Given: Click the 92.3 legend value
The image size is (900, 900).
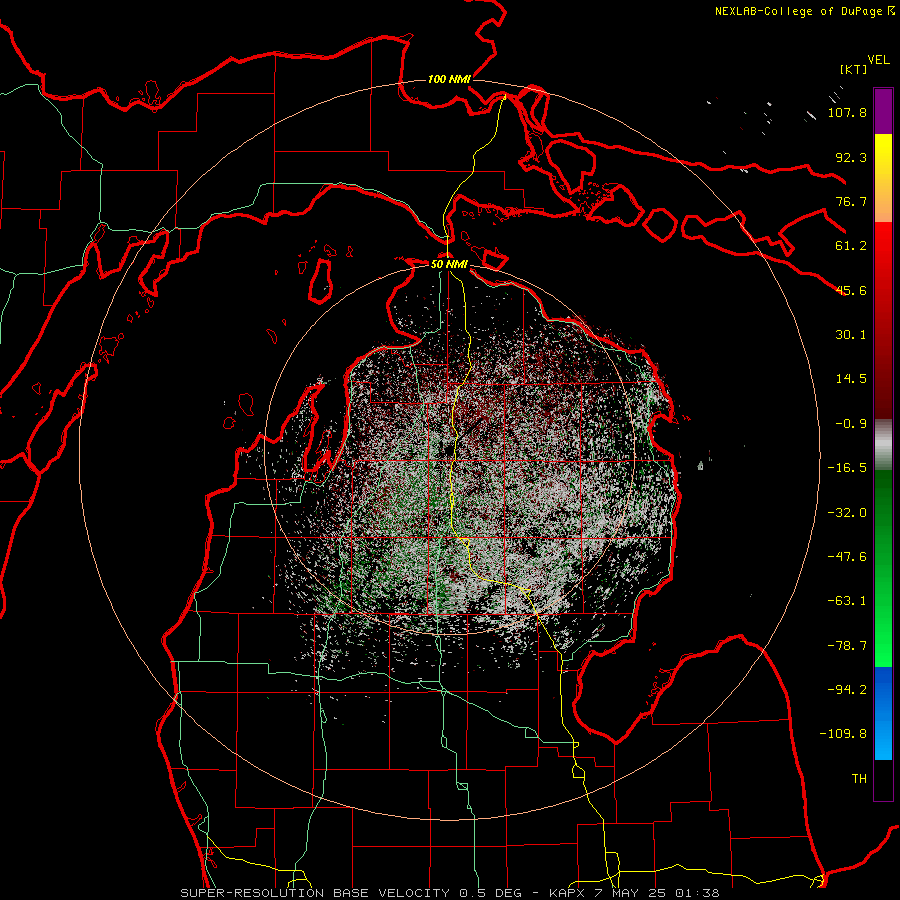Looking at the screenshot, I should coord(851,157).
